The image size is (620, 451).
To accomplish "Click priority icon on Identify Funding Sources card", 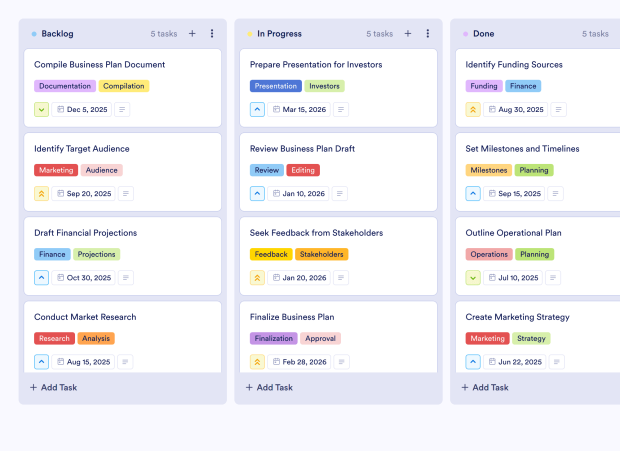I will [x=473, y=109].
